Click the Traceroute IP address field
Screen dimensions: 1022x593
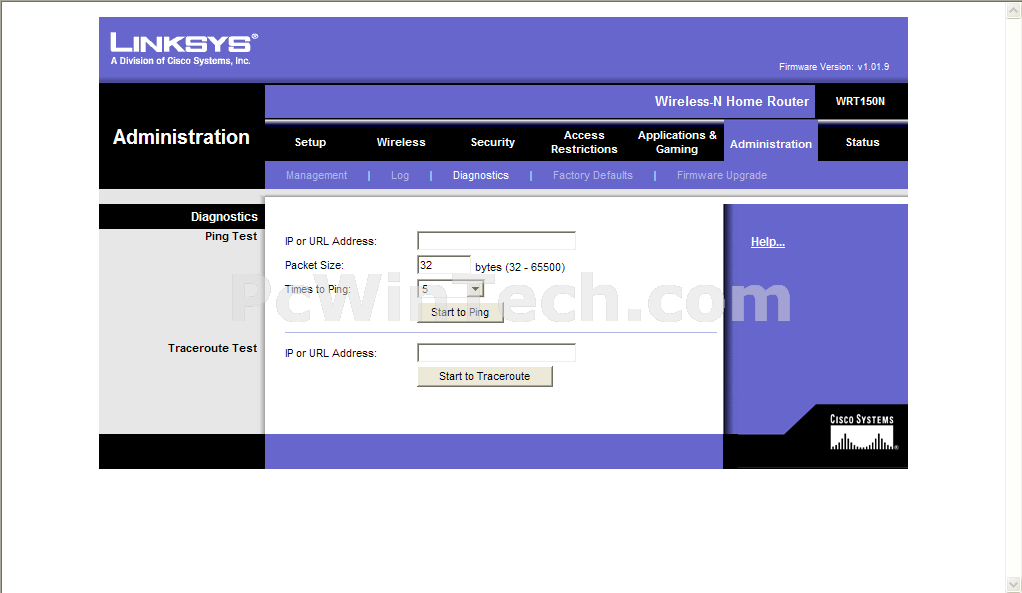(x=496, y=353)
